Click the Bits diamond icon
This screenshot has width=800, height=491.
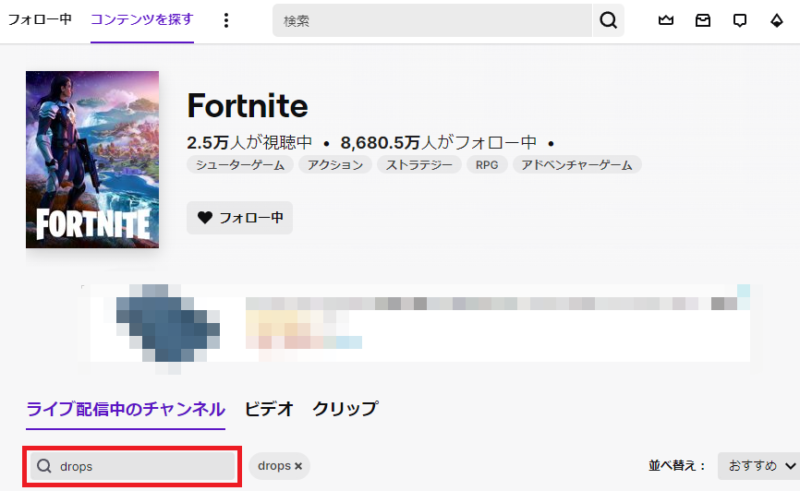pos(777,20)
